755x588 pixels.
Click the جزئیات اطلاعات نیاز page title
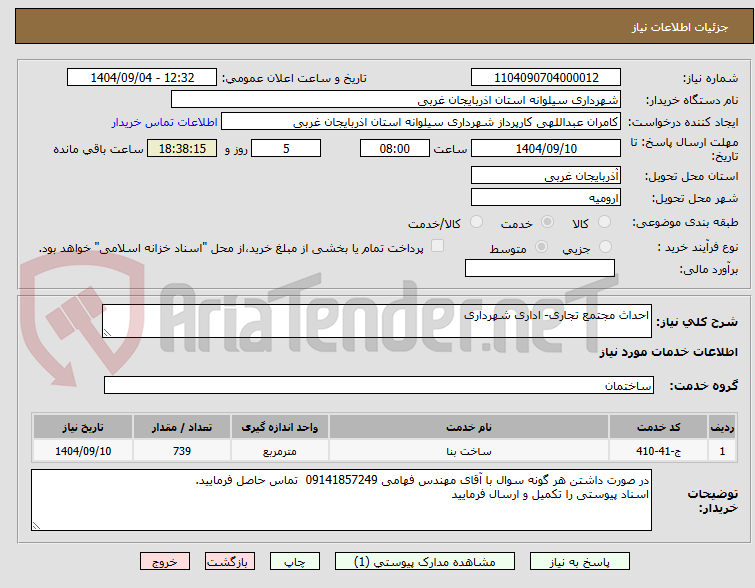680,27
